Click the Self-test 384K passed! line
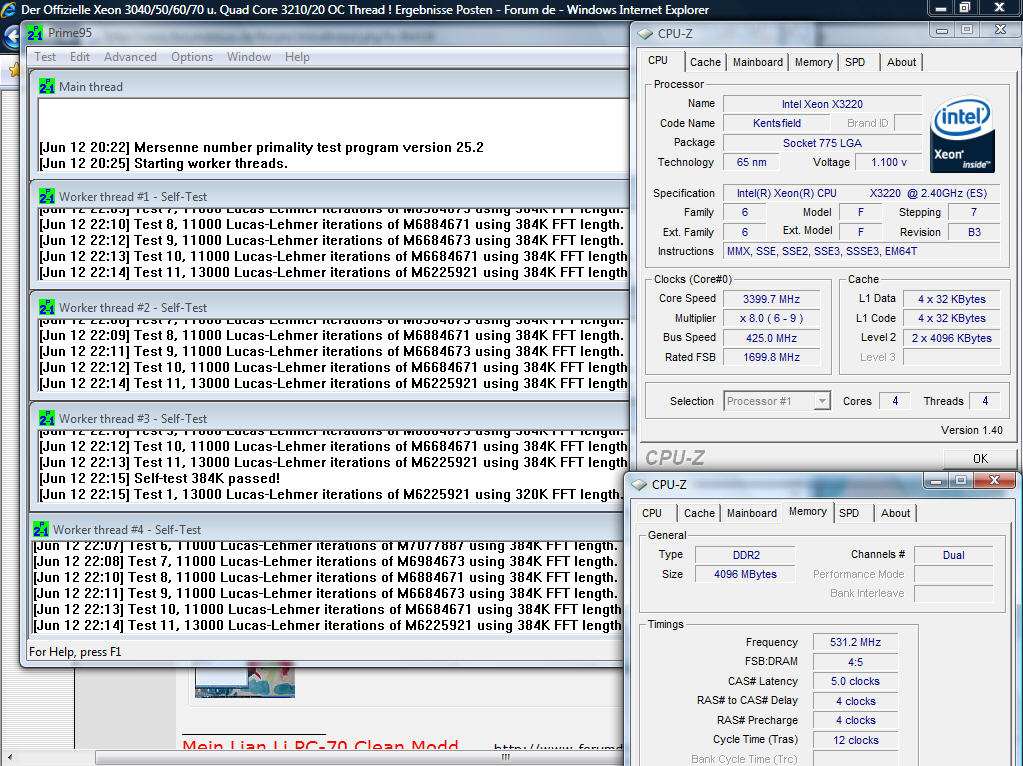This screenshot has height=766, width=1023. click(x=160, y=478)
